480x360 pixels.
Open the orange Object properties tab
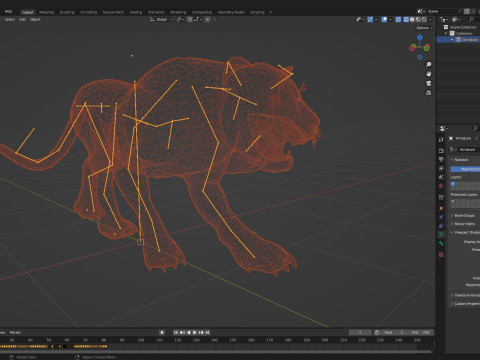[x=441, y=208]
